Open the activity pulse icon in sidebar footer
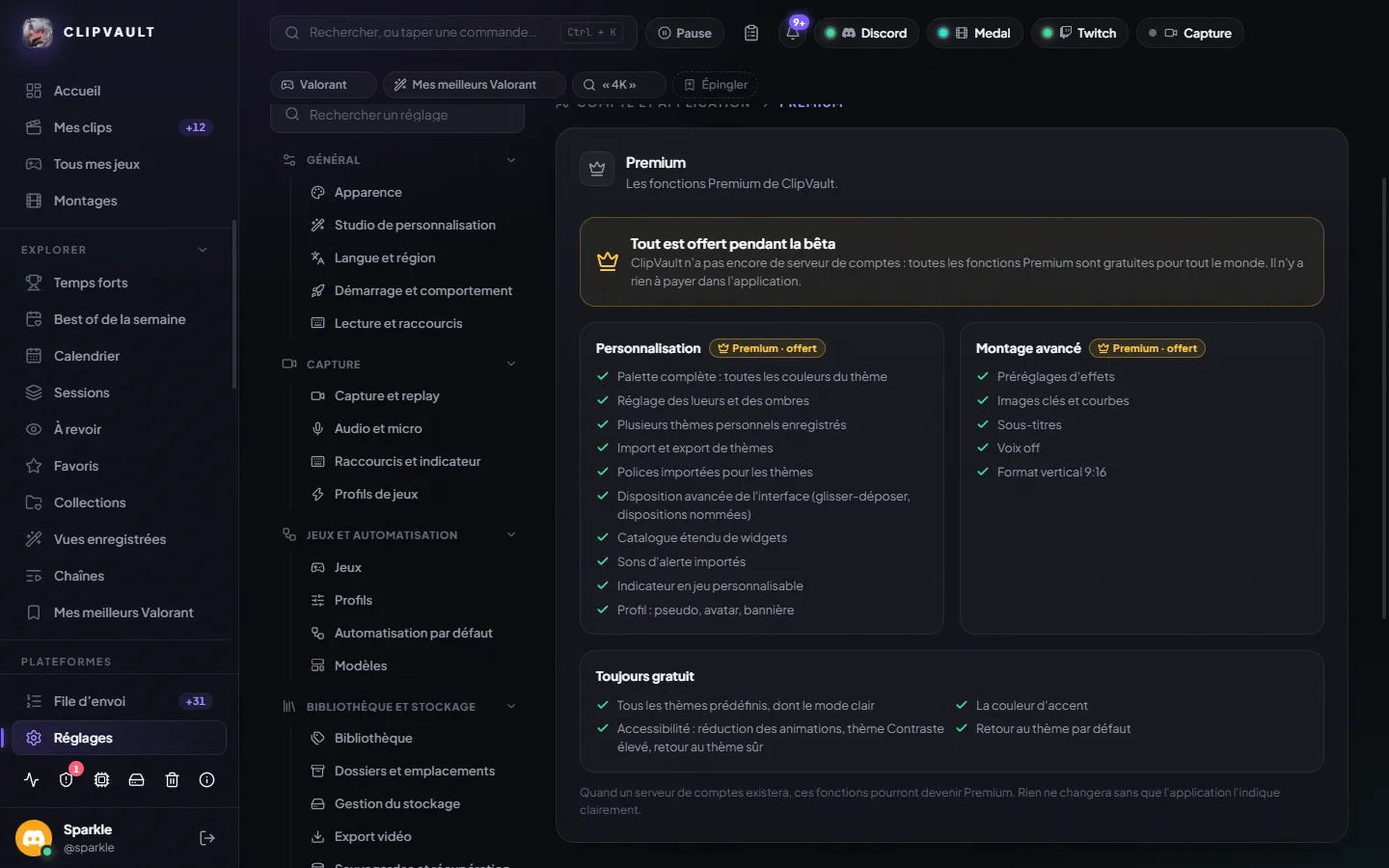The width and height of the screenshot is (1389, 868). coord(32,780)
